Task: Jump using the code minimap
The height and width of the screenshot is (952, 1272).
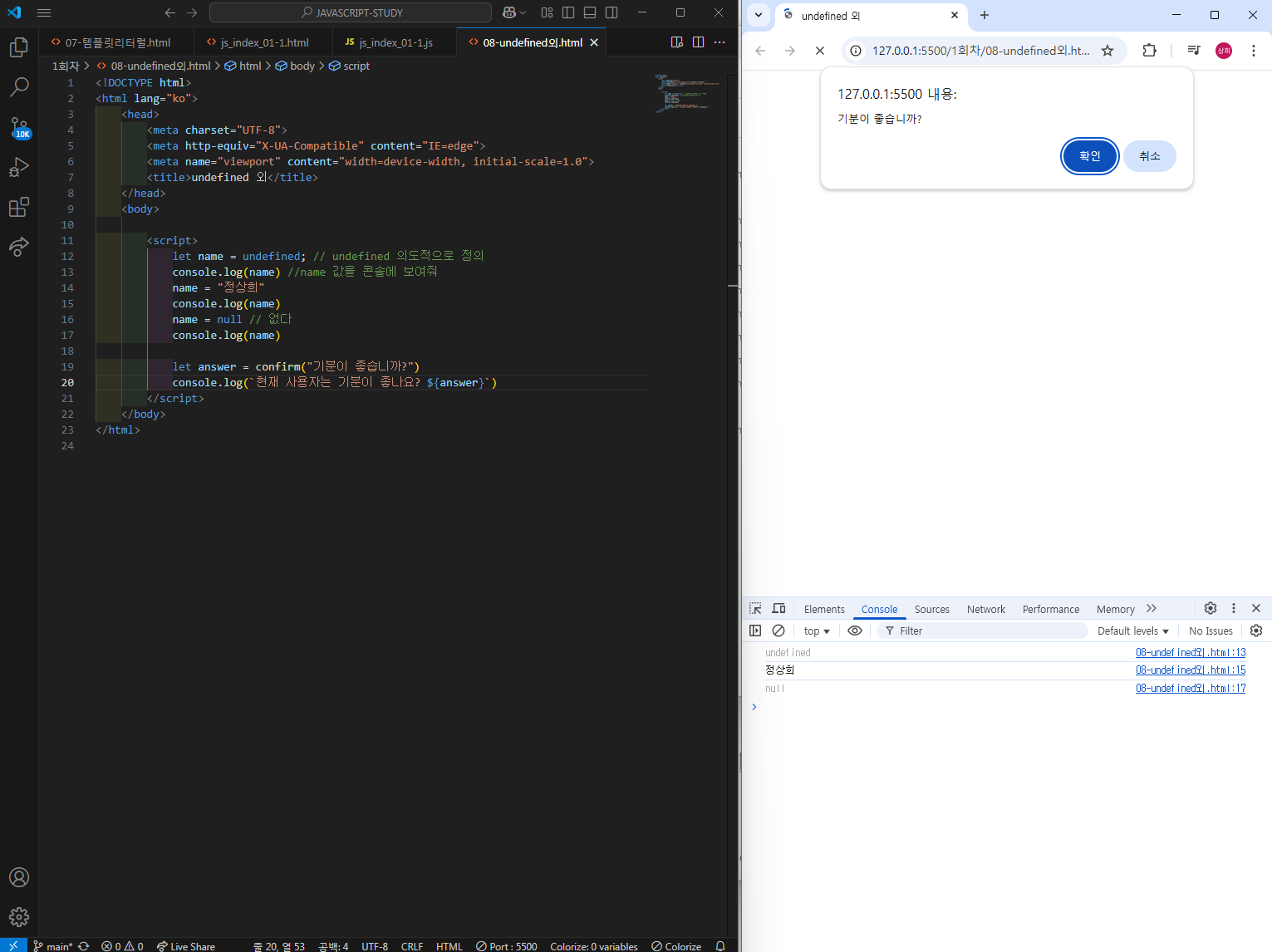Action: [687, 93]
